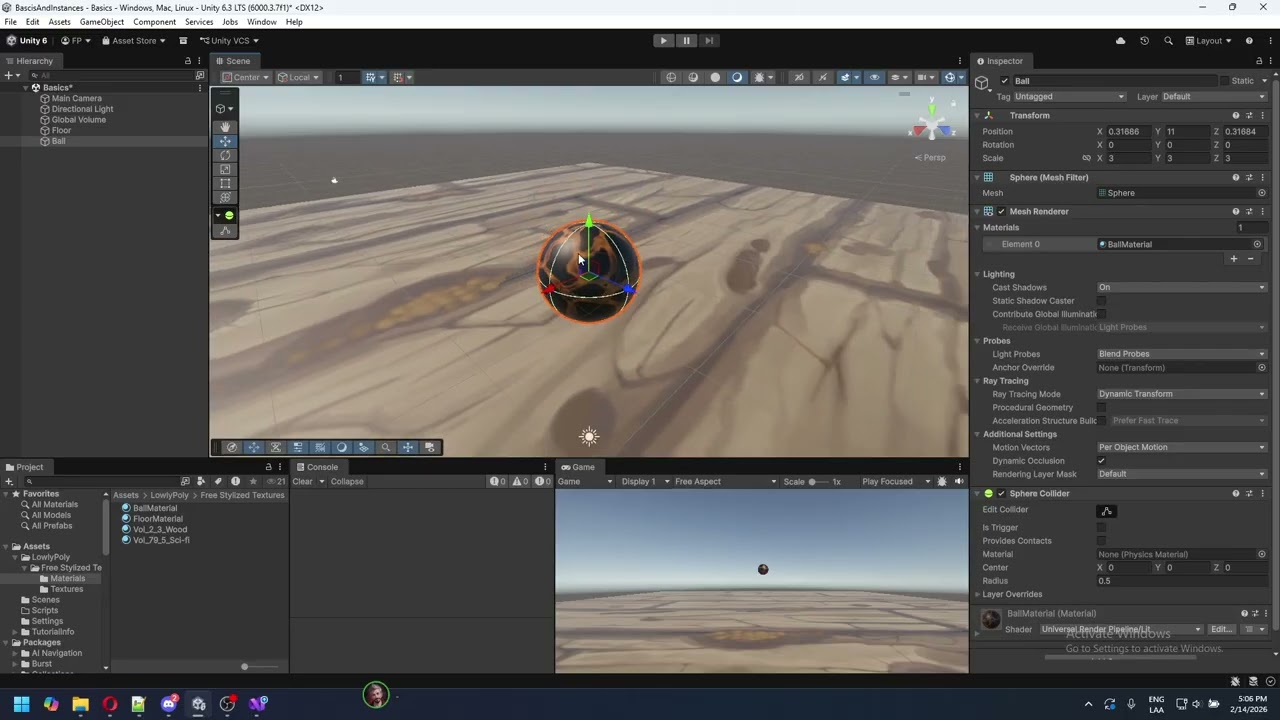This screenshot has height=720, width=1280.
Task: Select Floor in the Hierarchy
Action: (61, 131)
